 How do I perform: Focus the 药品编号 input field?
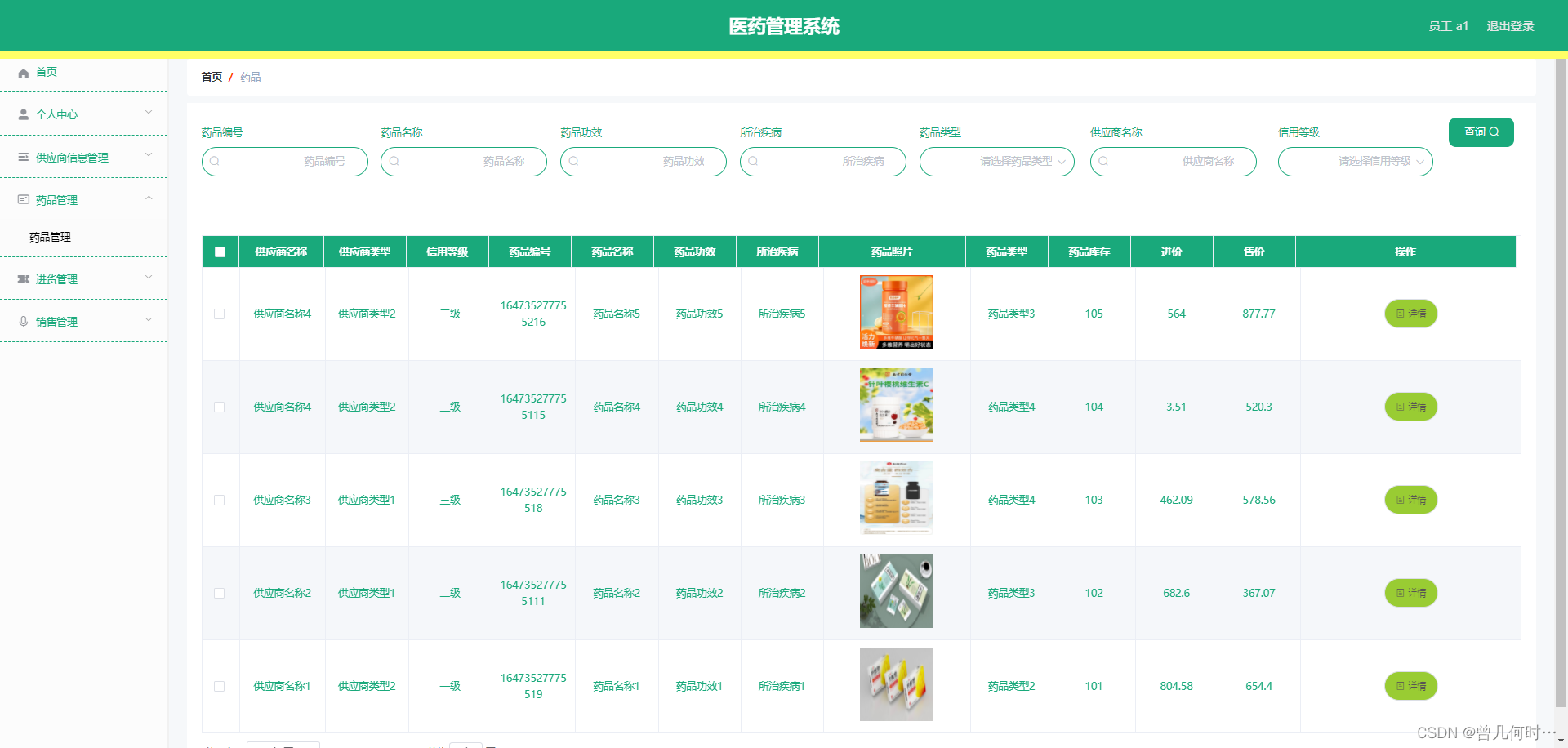pos(285,162)
